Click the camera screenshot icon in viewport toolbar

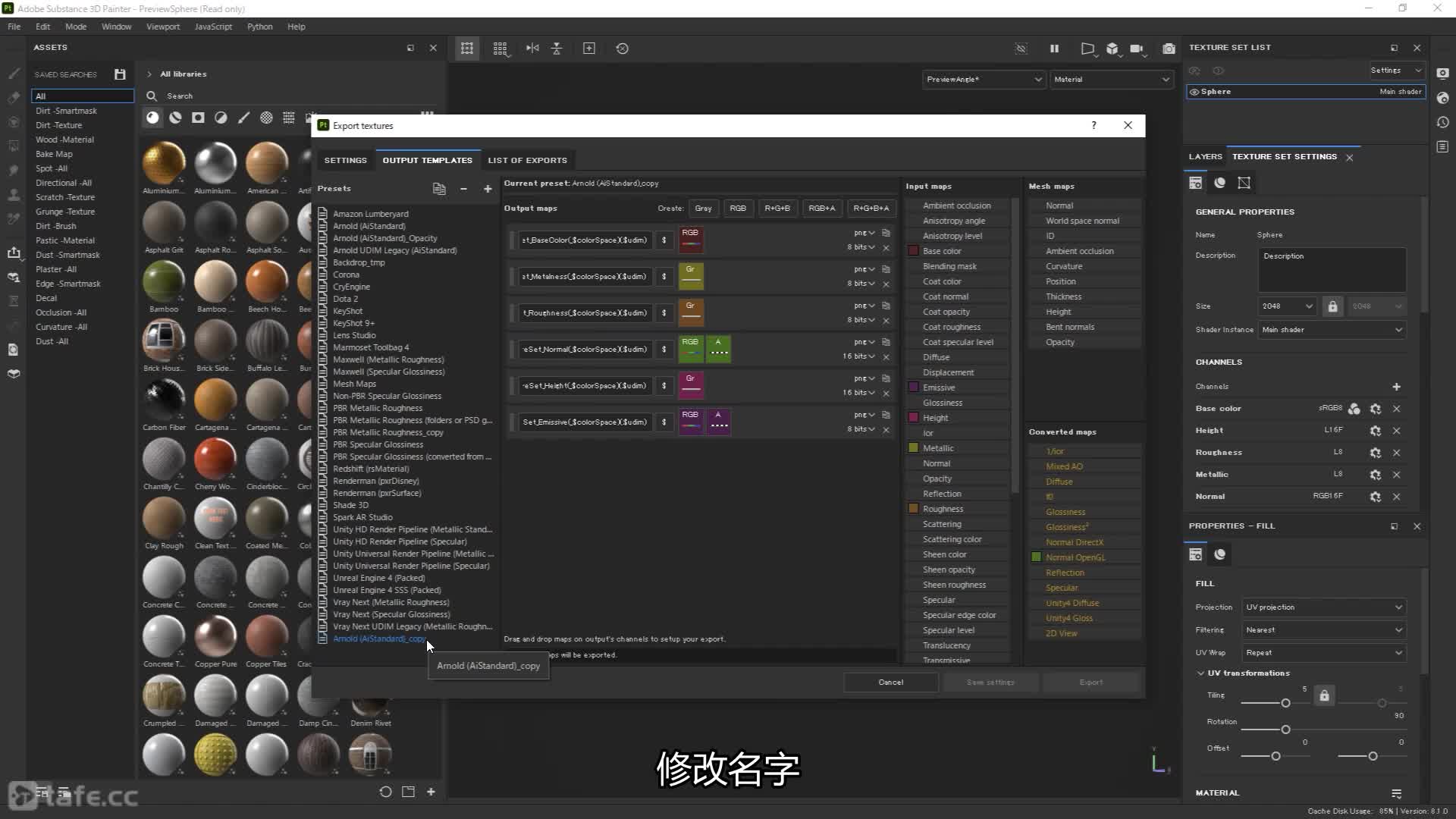pos(1169,49)
